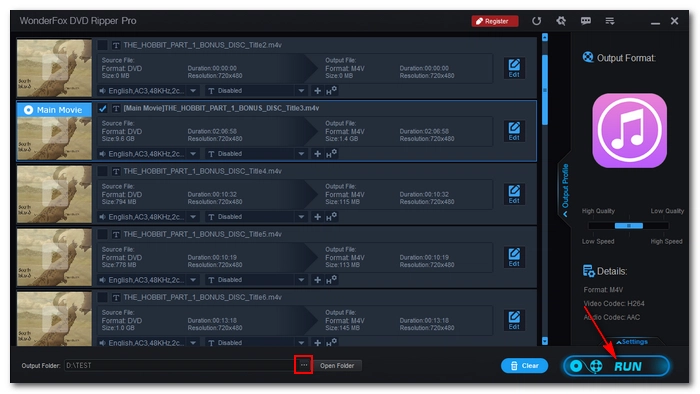Click Edit icon for Title3 main movie
Screen dimensions: 700x394
coord(514,131)
